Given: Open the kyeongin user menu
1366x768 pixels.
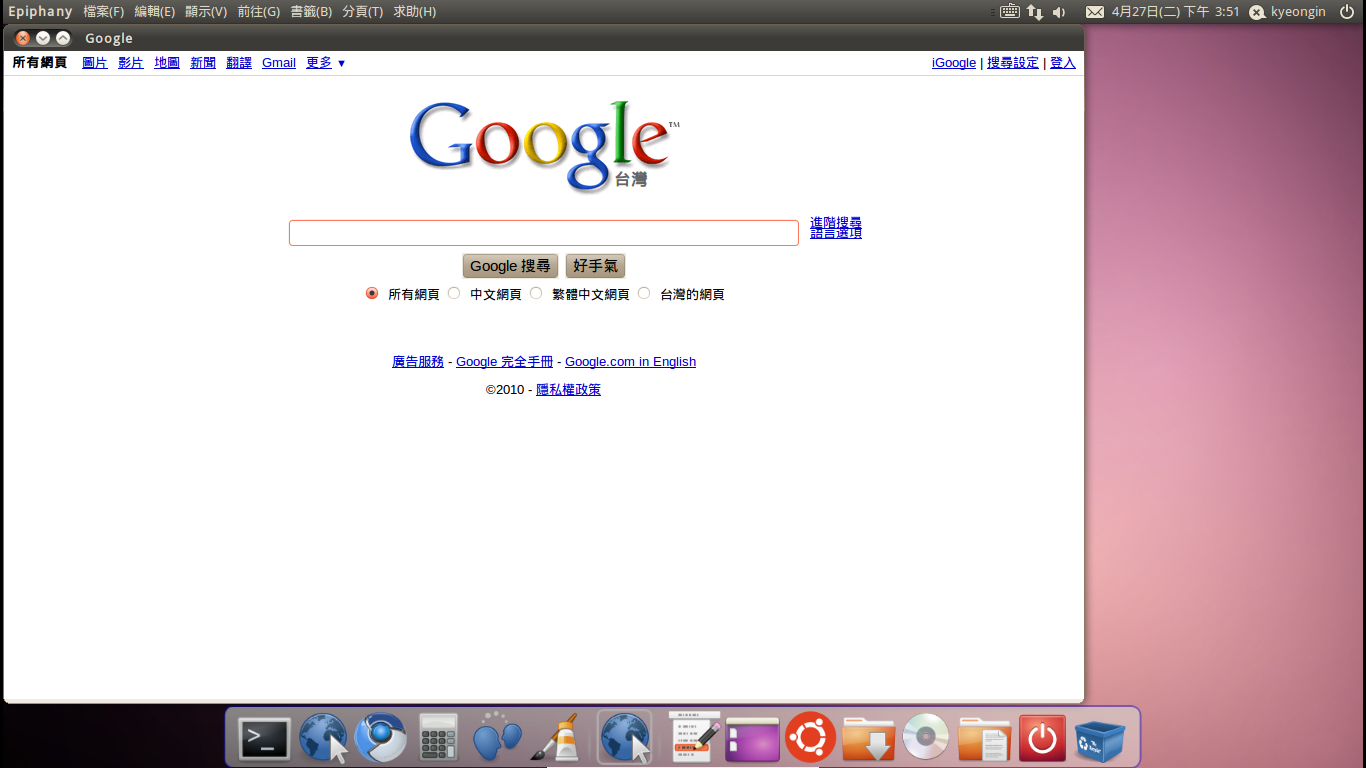Looking at the screenshot, I should (1298, 12).
